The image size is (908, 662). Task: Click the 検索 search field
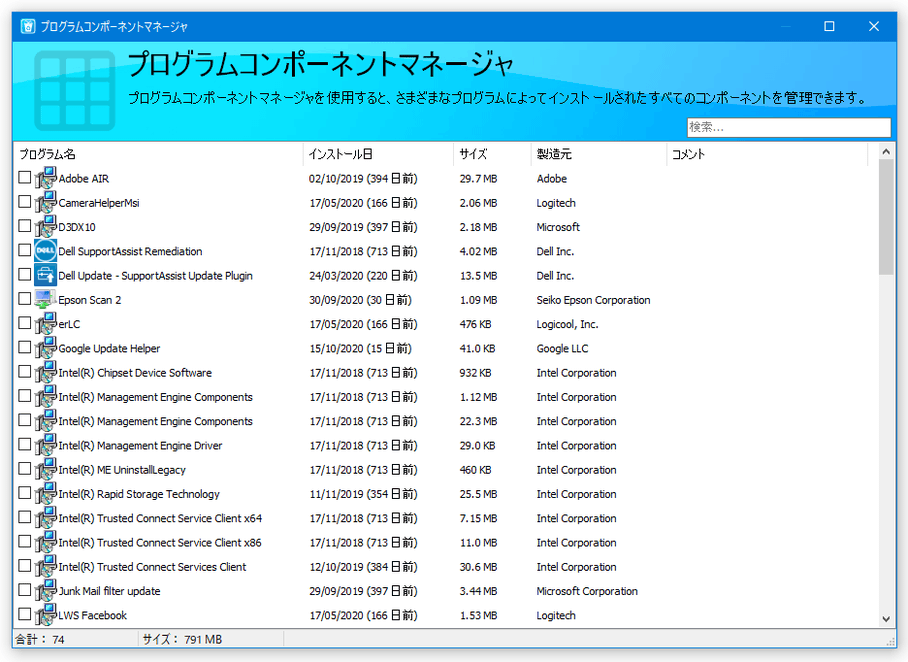click(789, 127)
